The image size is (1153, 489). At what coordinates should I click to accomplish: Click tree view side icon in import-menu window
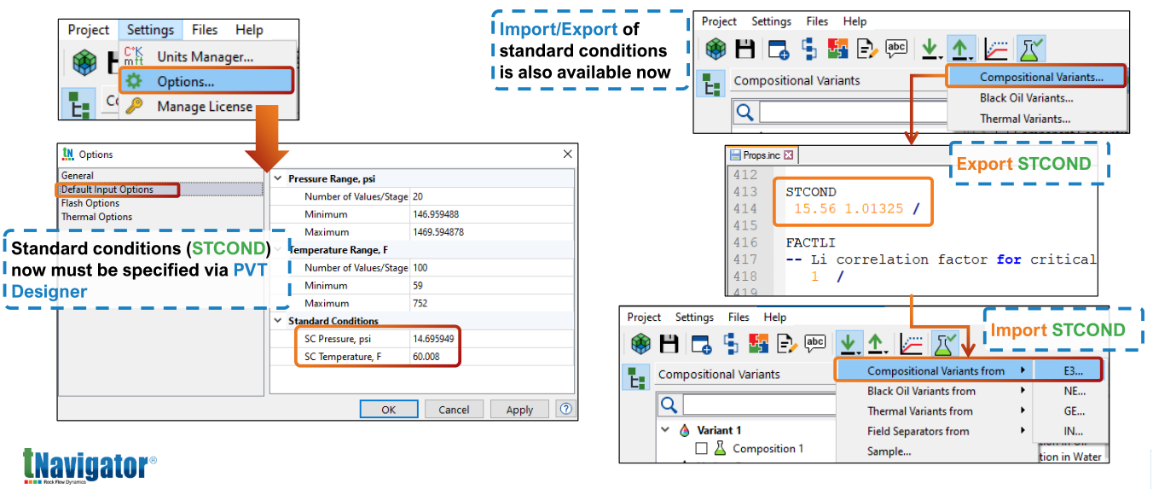coord(635,376)
